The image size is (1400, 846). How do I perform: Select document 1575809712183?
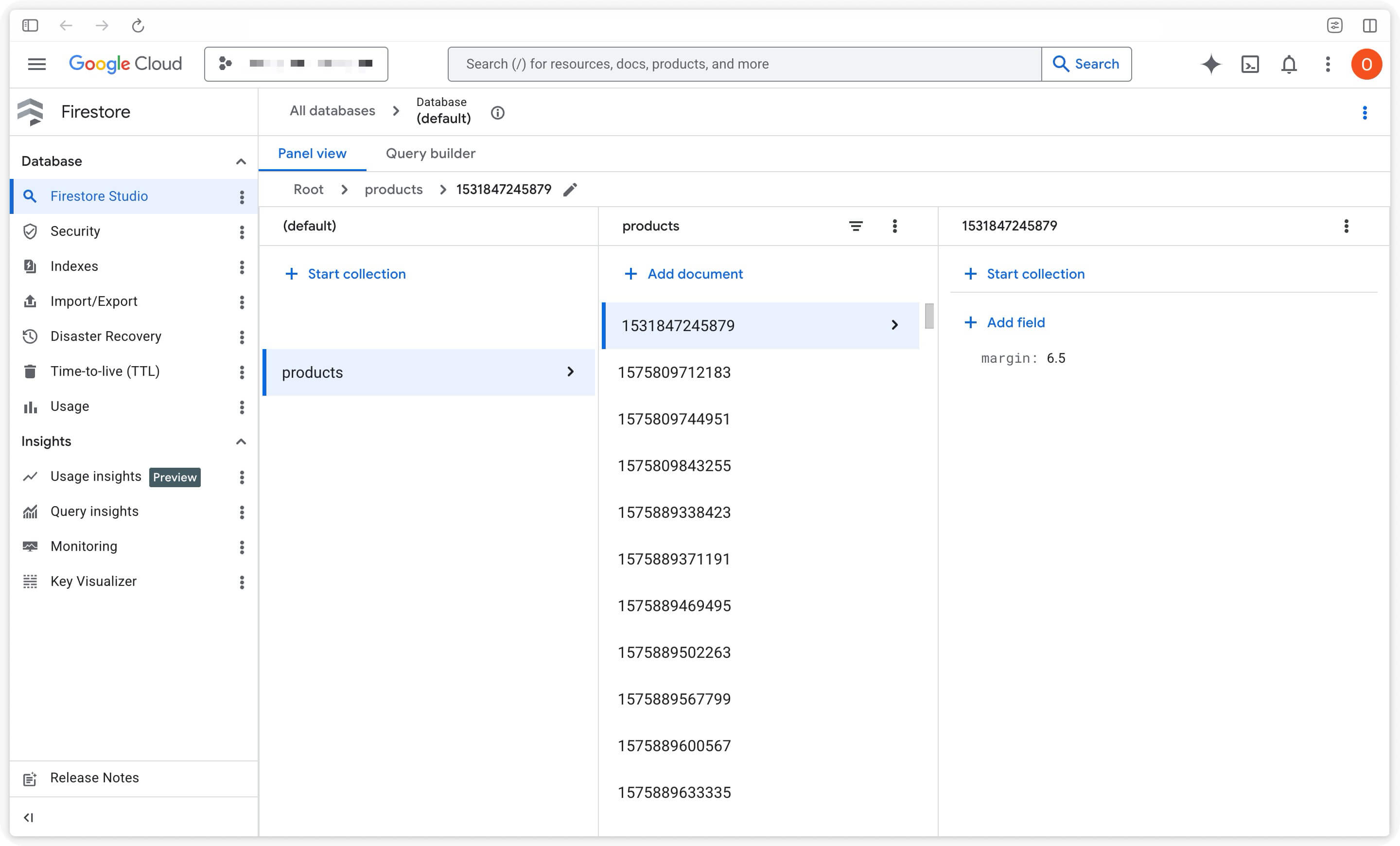[760, 373]
